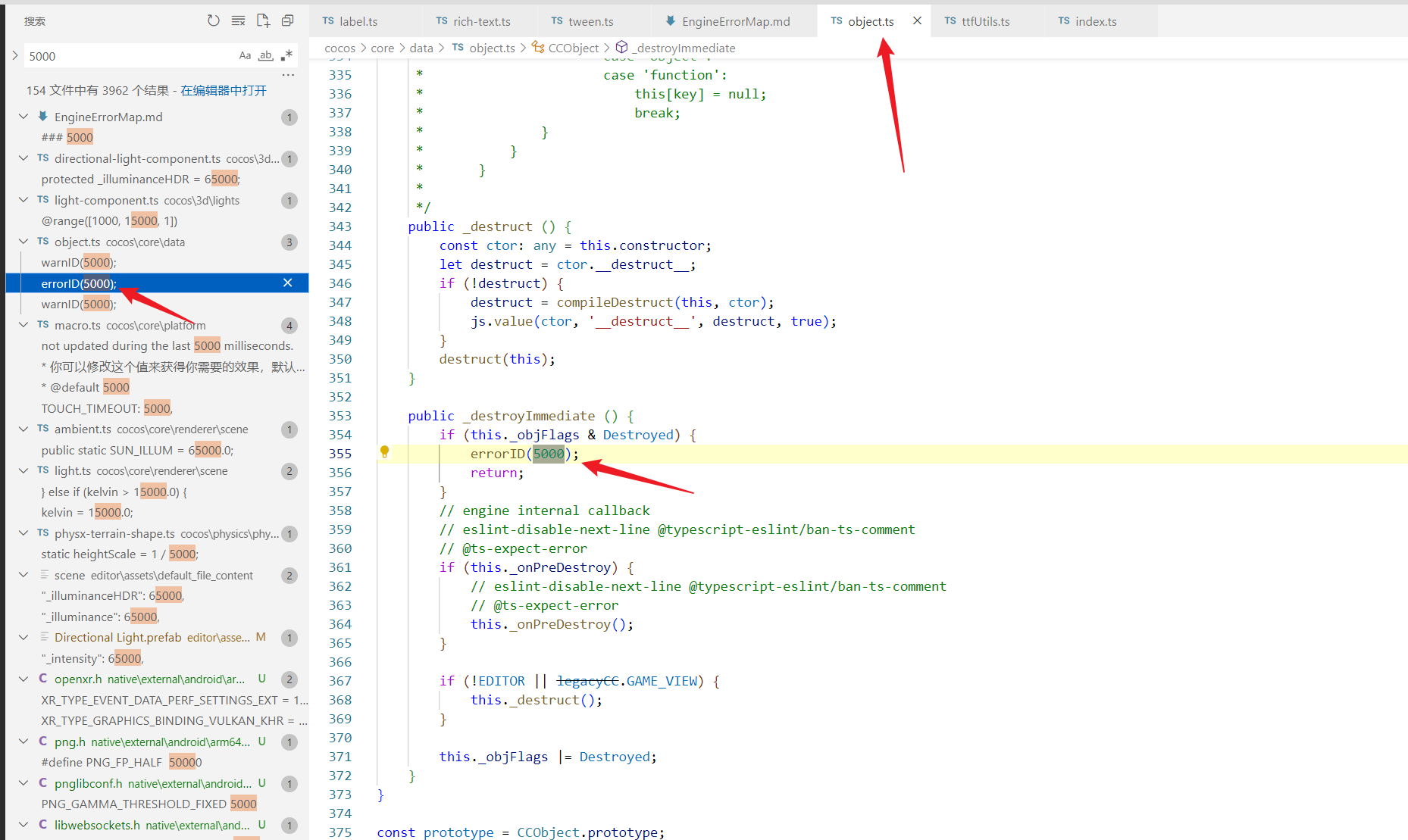
Task: Dismiss the errorID(5000) search match
Action: 288,283
